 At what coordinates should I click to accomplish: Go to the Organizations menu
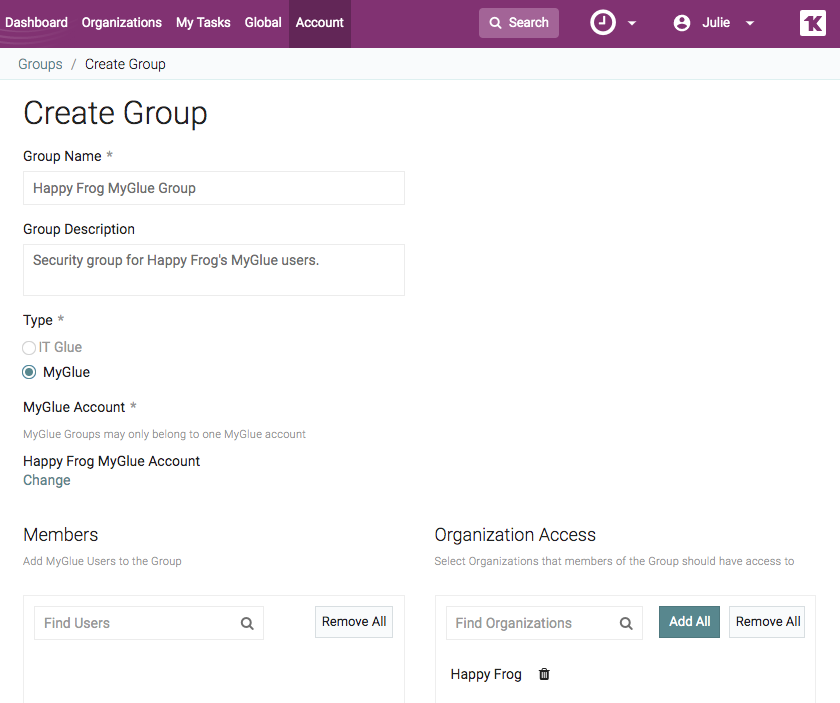click(122, 22)
